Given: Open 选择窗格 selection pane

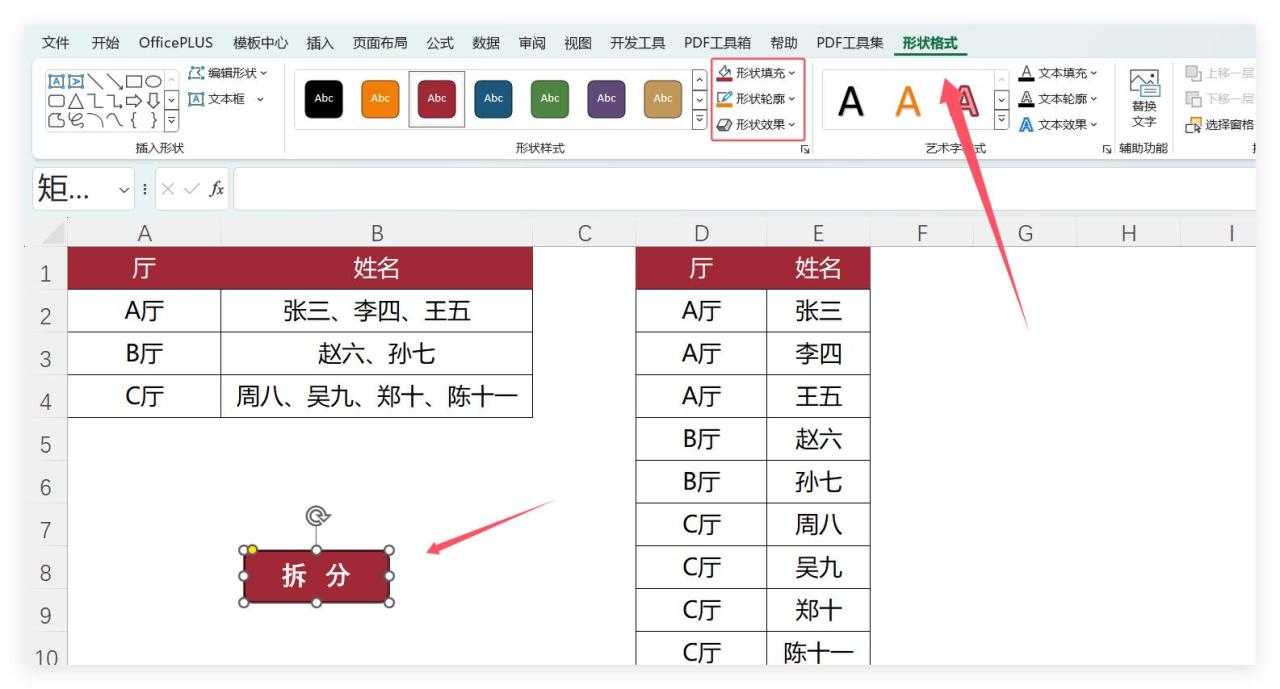Looking at the screenshot, I should 1220,125.
